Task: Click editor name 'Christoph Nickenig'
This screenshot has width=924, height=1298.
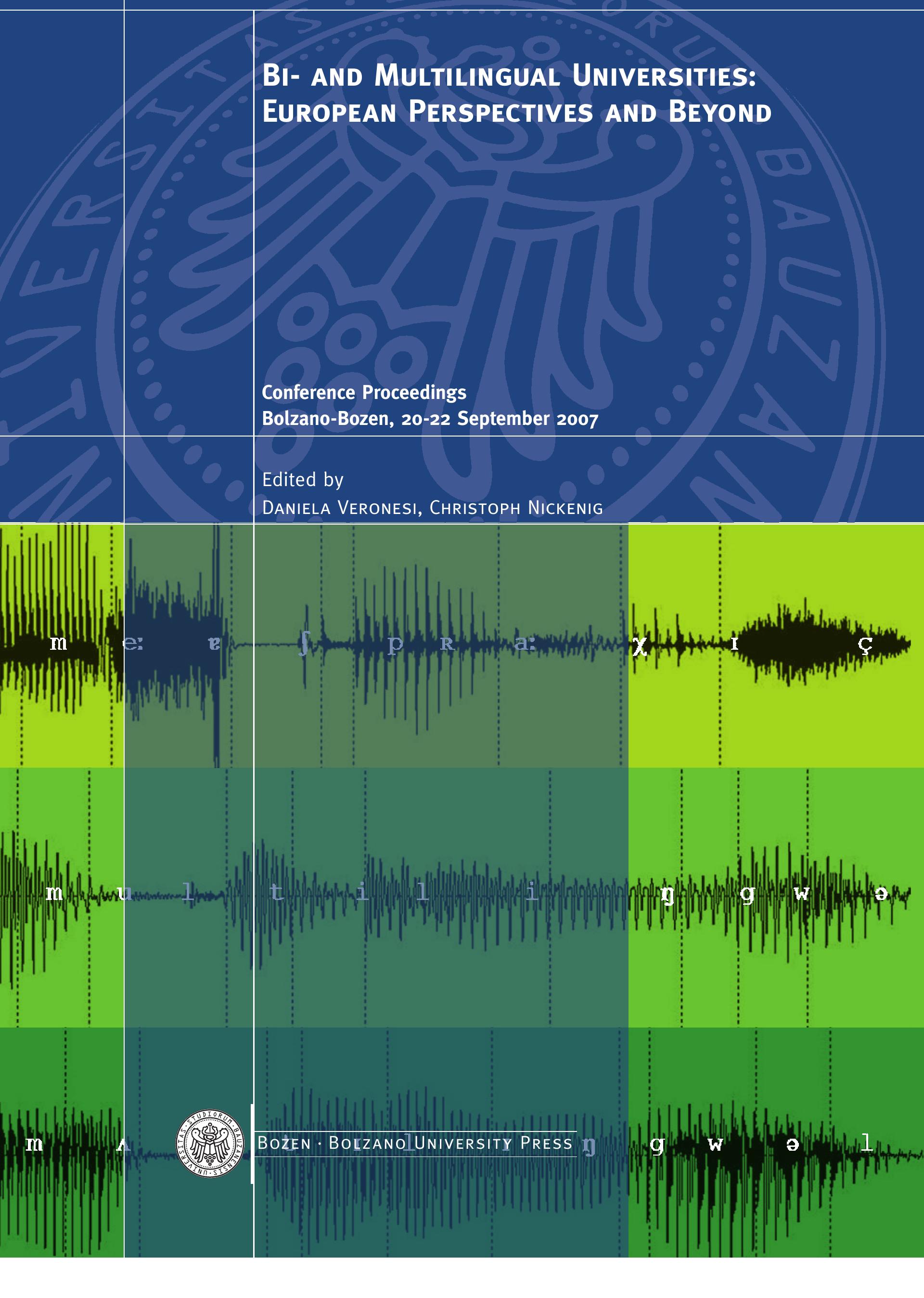Action: pyautogui.click(x=515, y=508)
